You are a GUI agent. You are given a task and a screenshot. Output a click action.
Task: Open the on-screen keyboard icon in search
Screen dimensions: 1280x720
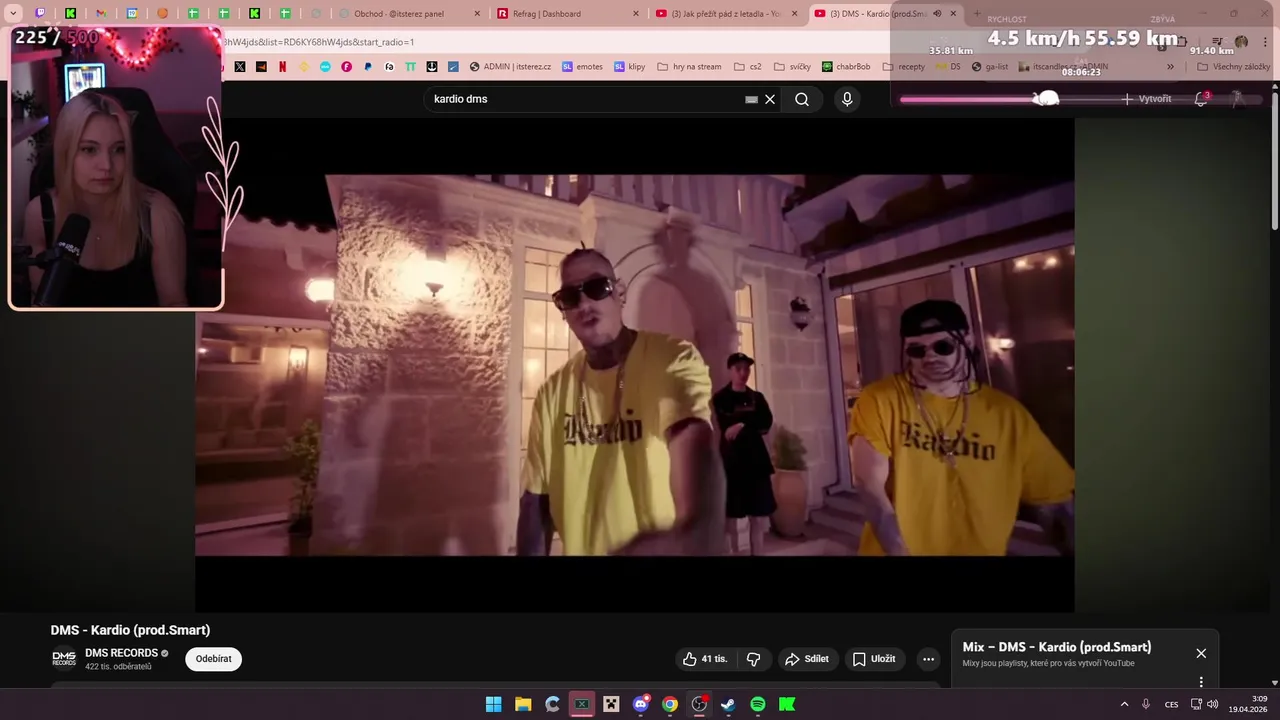pos(751,99)
